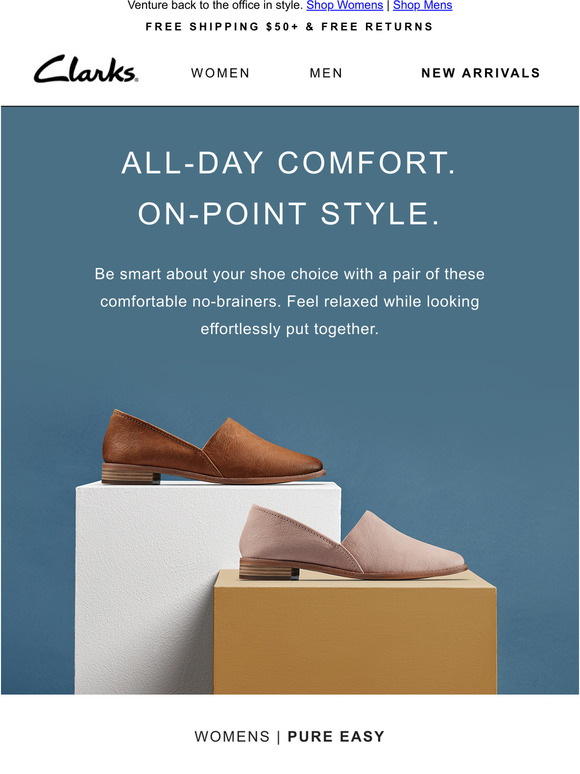Click the ON-POINT STYLE headline line
The width and height of the screenshot is (580, 774).
pos(289,213)
